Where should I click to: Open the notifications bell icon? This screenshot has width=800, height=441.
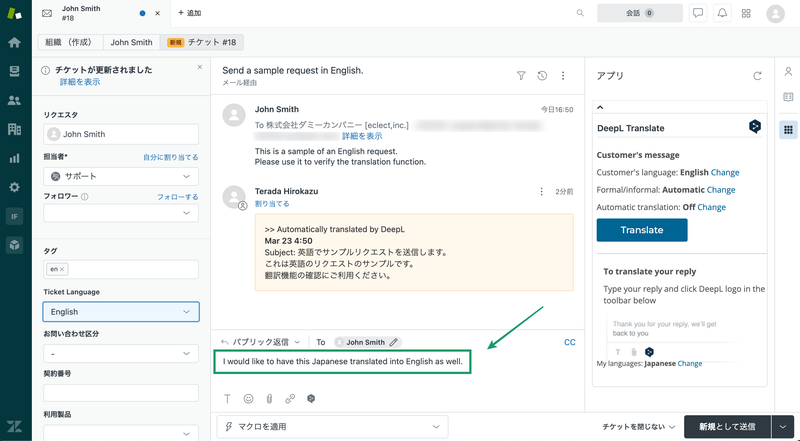point(722,13)
